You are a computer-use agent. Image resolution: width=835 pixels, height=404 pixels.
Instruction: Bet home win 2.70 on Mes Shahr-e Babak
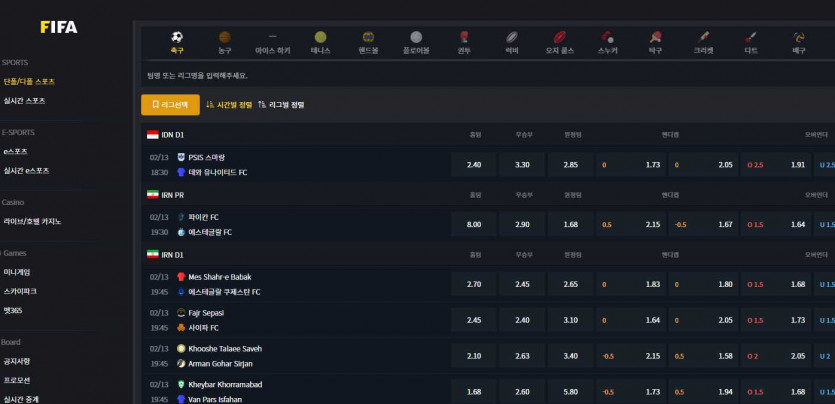point(473,284)
